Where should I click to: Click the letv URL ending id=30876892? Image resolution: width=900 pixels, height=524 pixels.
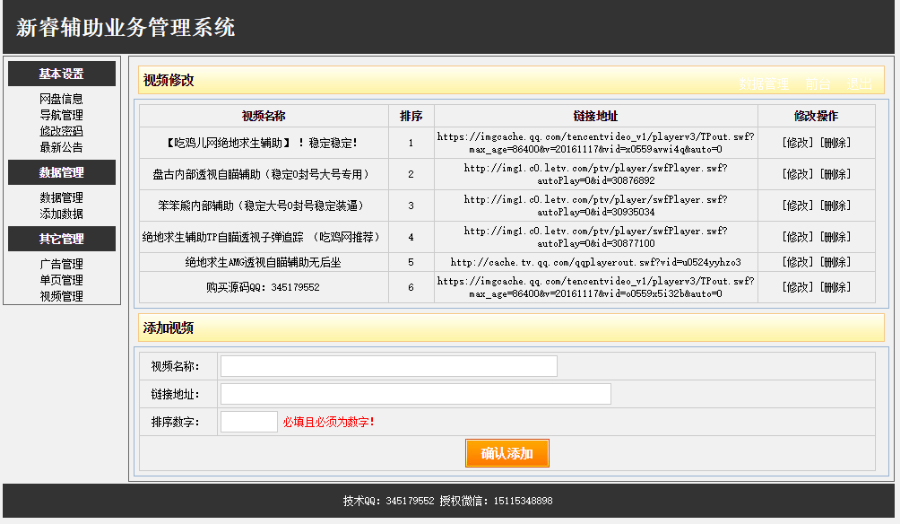596,174
